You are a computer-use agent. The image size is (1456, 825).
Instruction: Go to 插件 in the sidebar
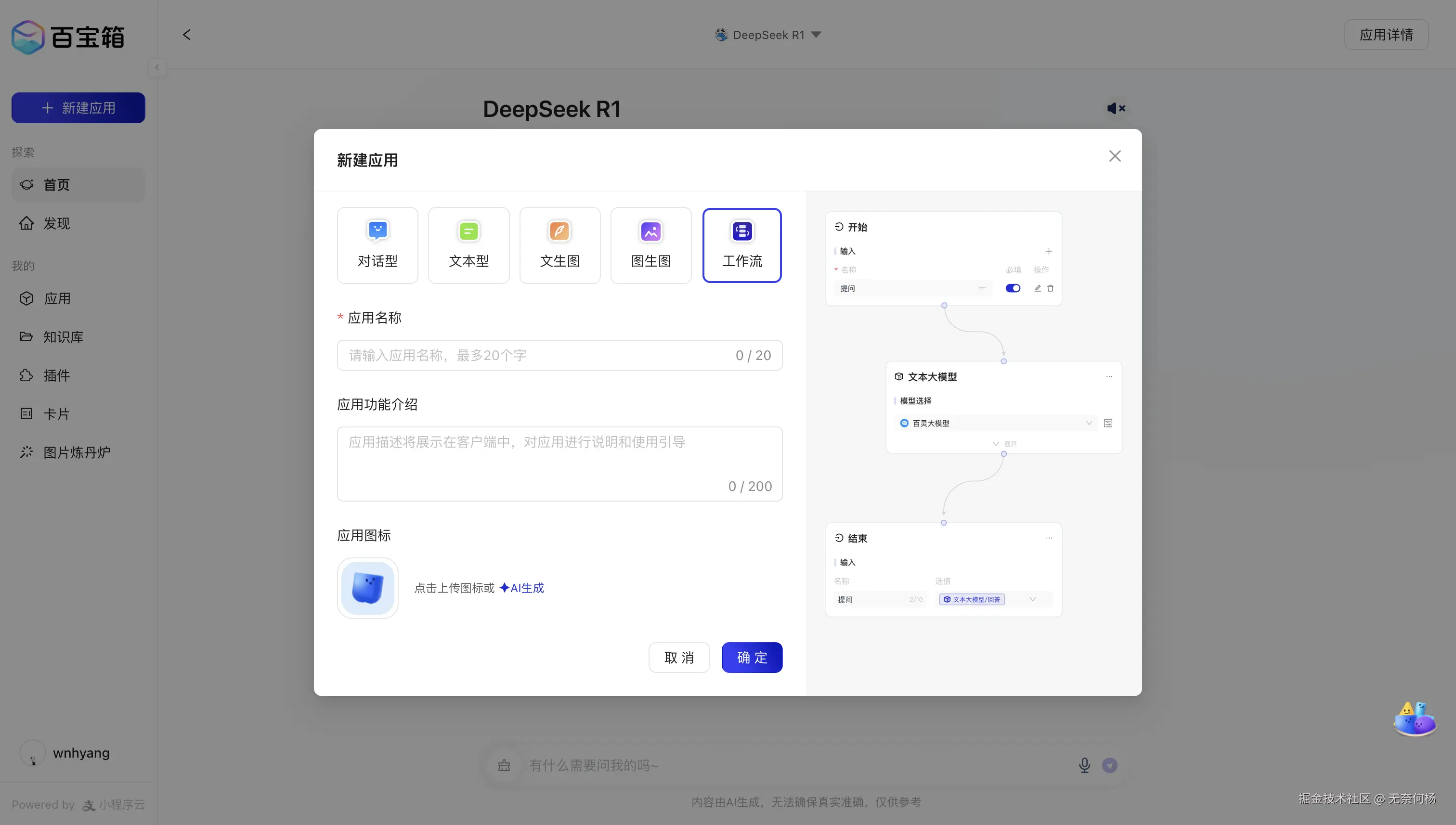point(57,375)
